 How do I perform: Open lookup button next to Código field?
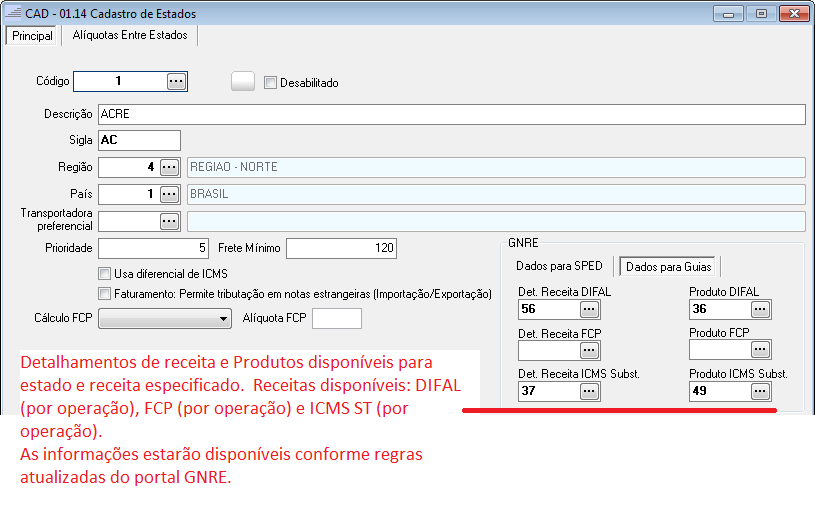176,82
